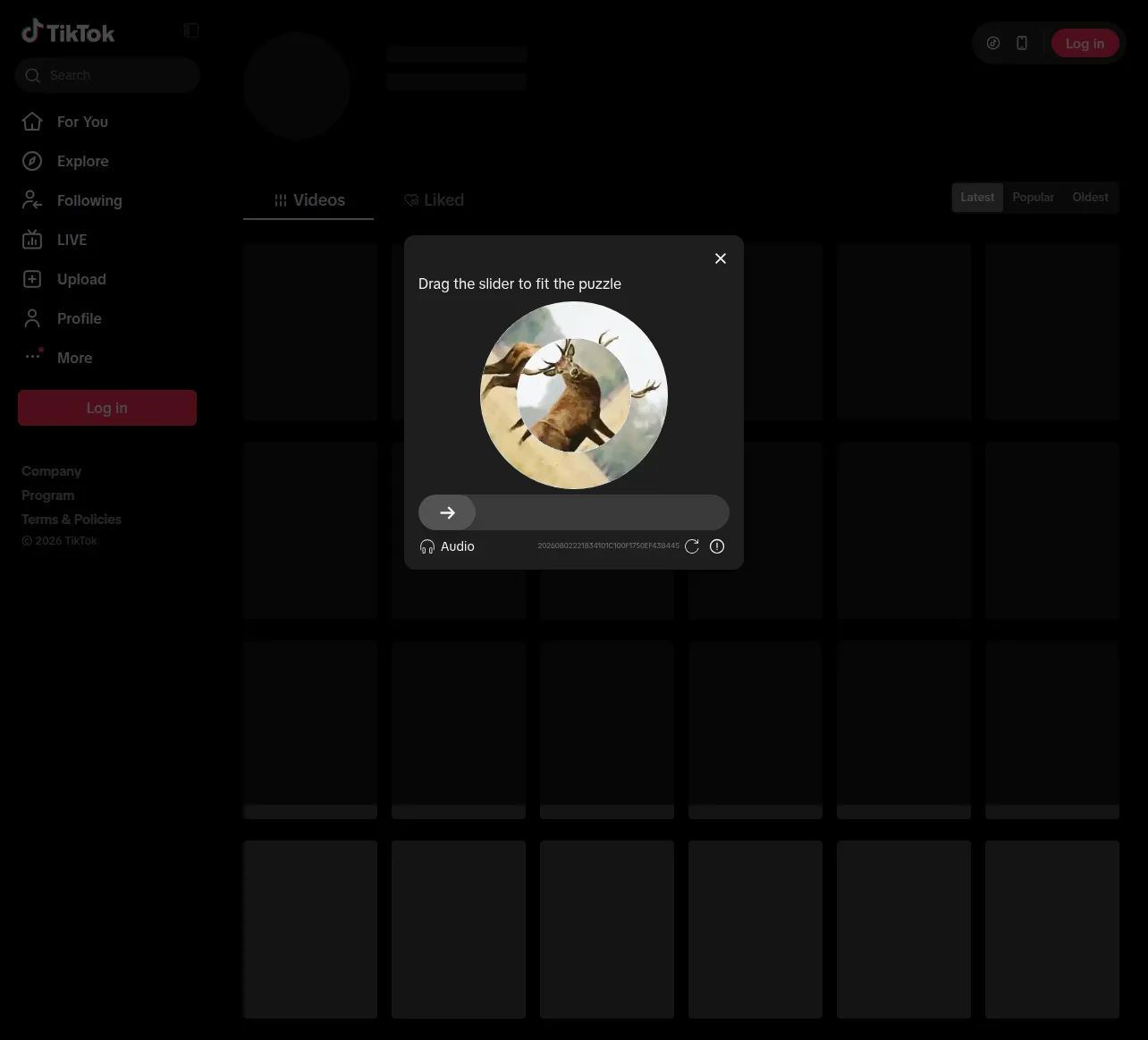Switch to the Liked tab

(434, 200)
